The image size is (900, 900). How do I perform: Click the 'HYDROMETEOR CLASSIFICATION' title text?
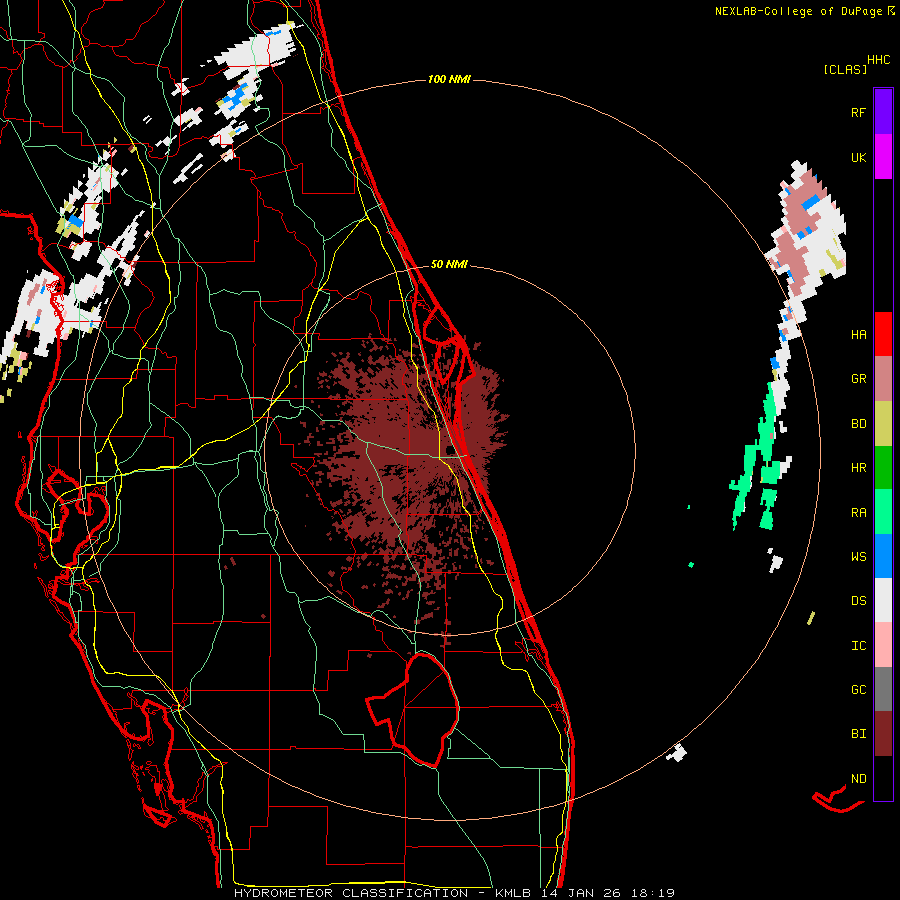351,893
